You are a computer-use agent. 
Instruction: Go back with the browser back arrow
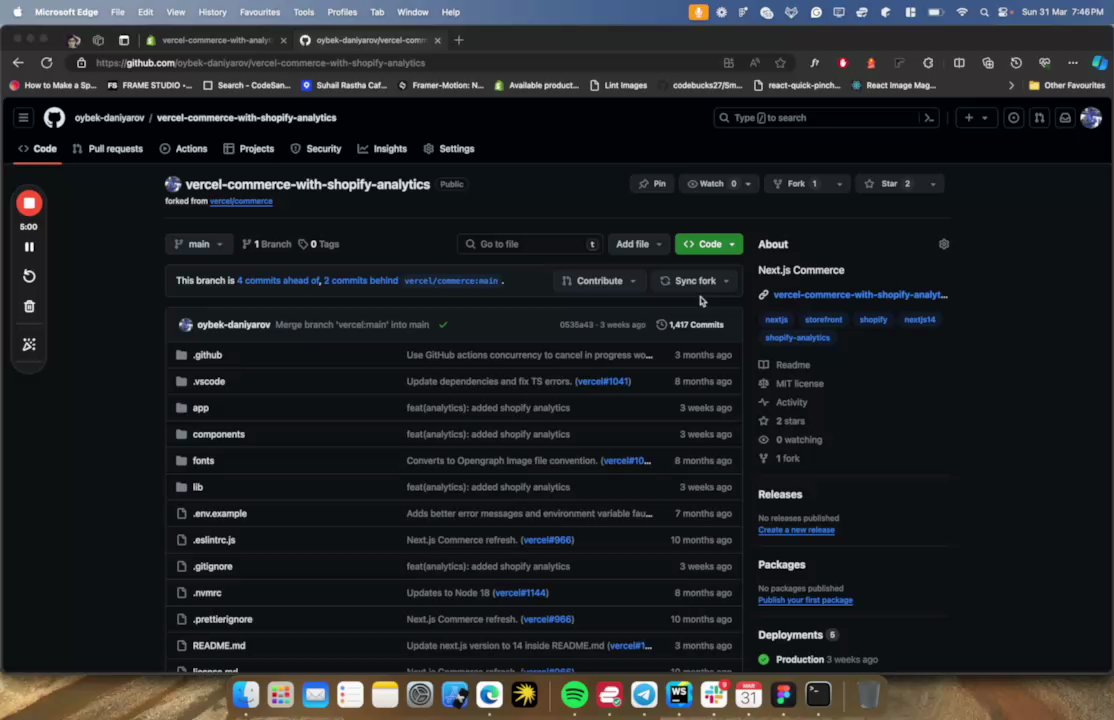(x=18, y=63)
